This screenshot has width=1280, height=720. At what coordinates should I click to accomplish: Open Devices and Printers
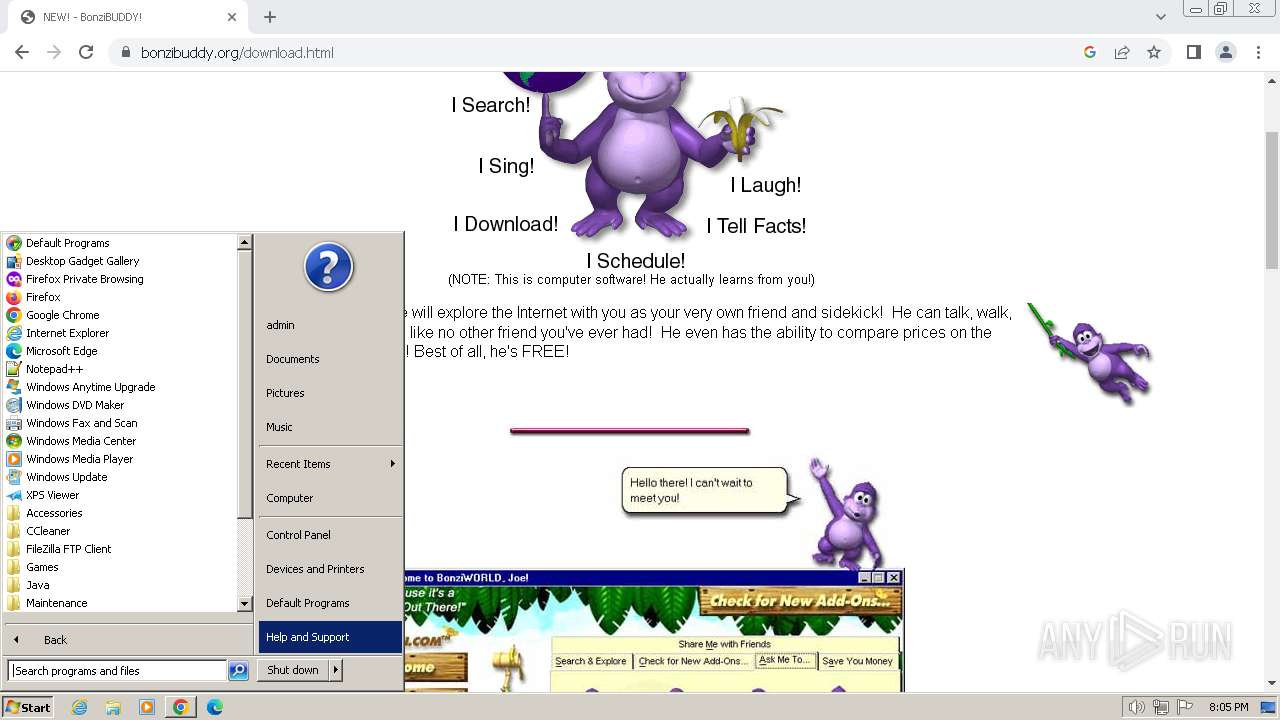click(330, 569)
